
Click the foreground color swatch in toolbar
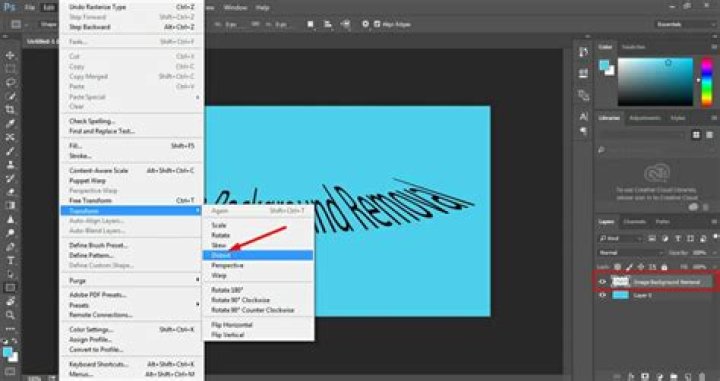pyautogui.click(x=7, y=352)
